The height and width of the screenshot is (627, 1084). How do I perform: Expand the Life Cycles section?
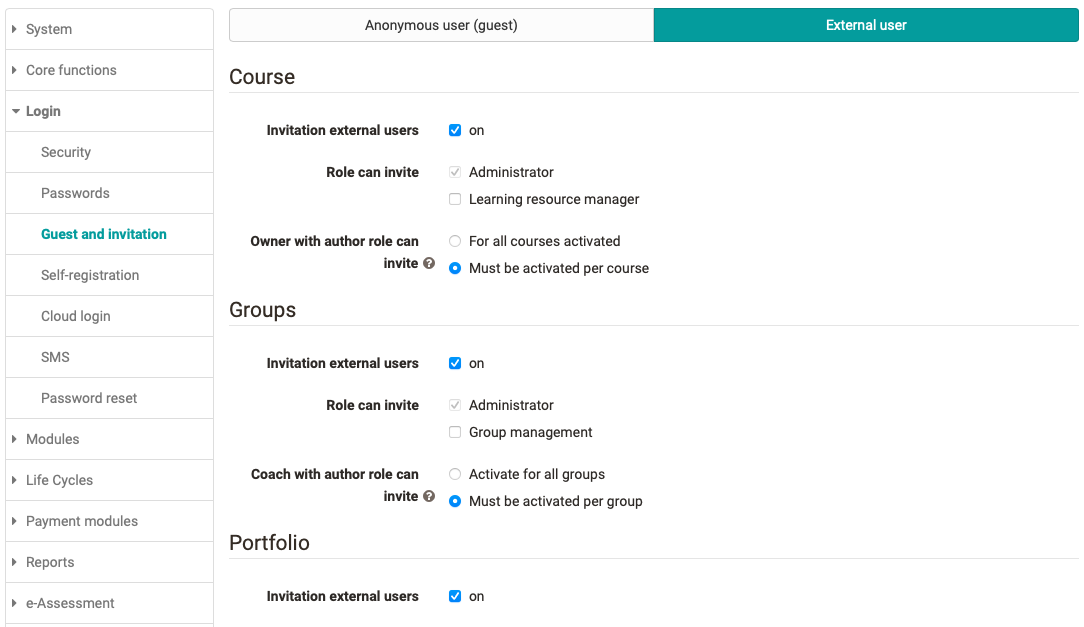(x=57, y=480)
